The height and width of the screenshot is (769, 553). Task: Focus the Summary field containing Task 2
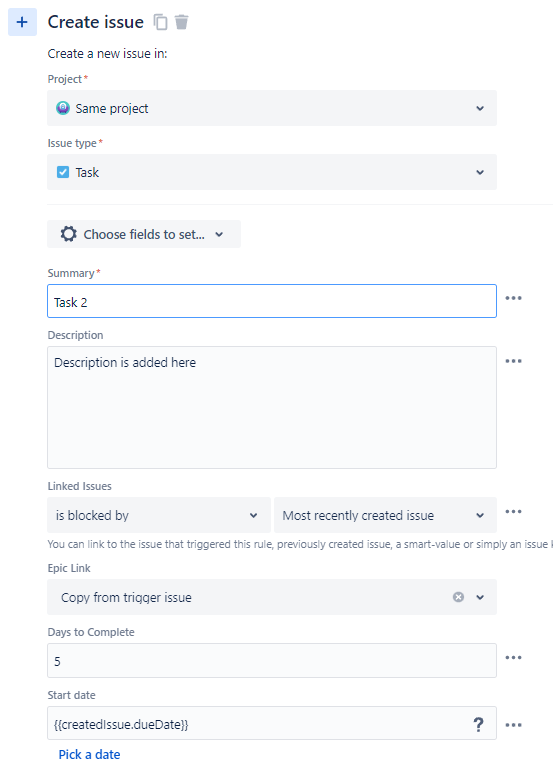[272, 301]
